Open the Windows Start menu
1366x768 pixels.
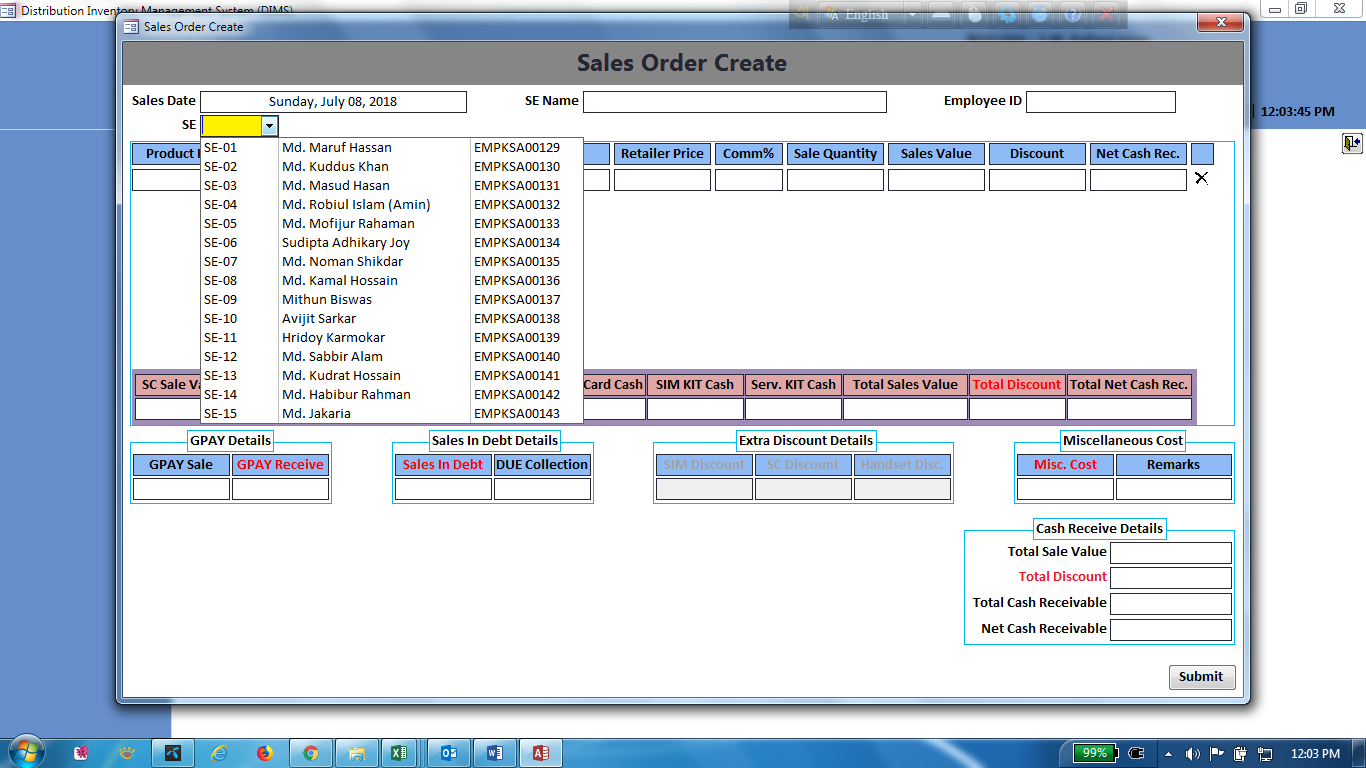pos(26,752)
